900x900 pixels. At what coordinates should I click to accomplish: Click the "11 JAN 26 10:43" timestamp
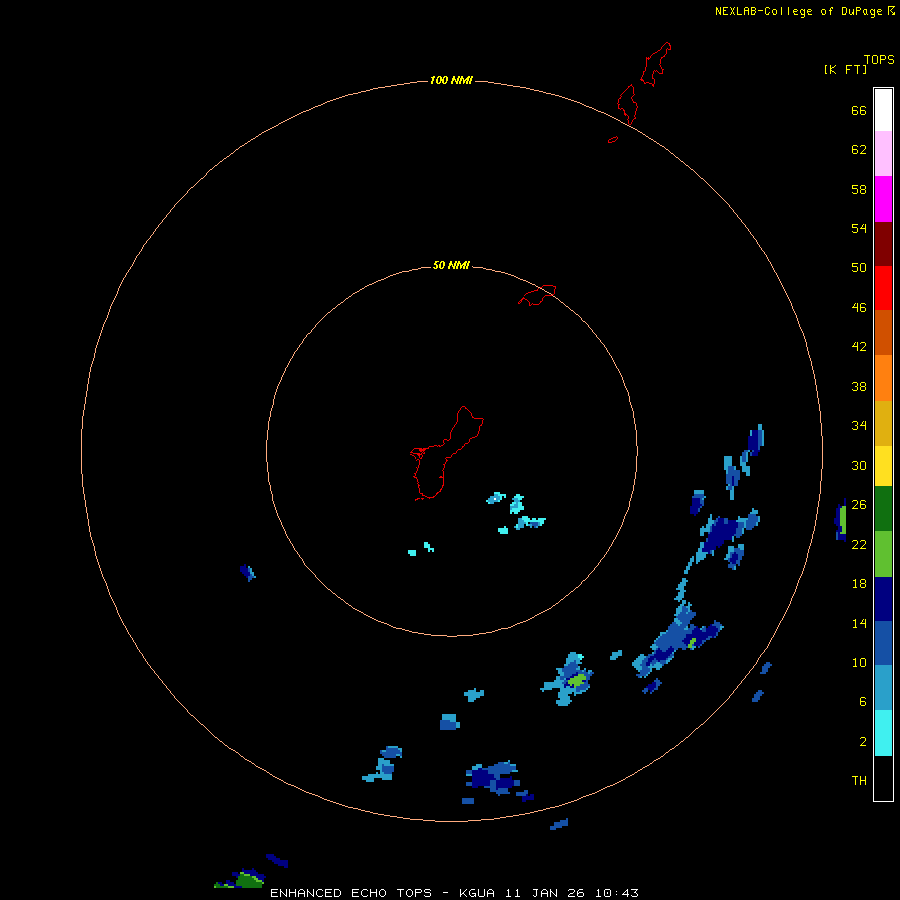point(572,893)
